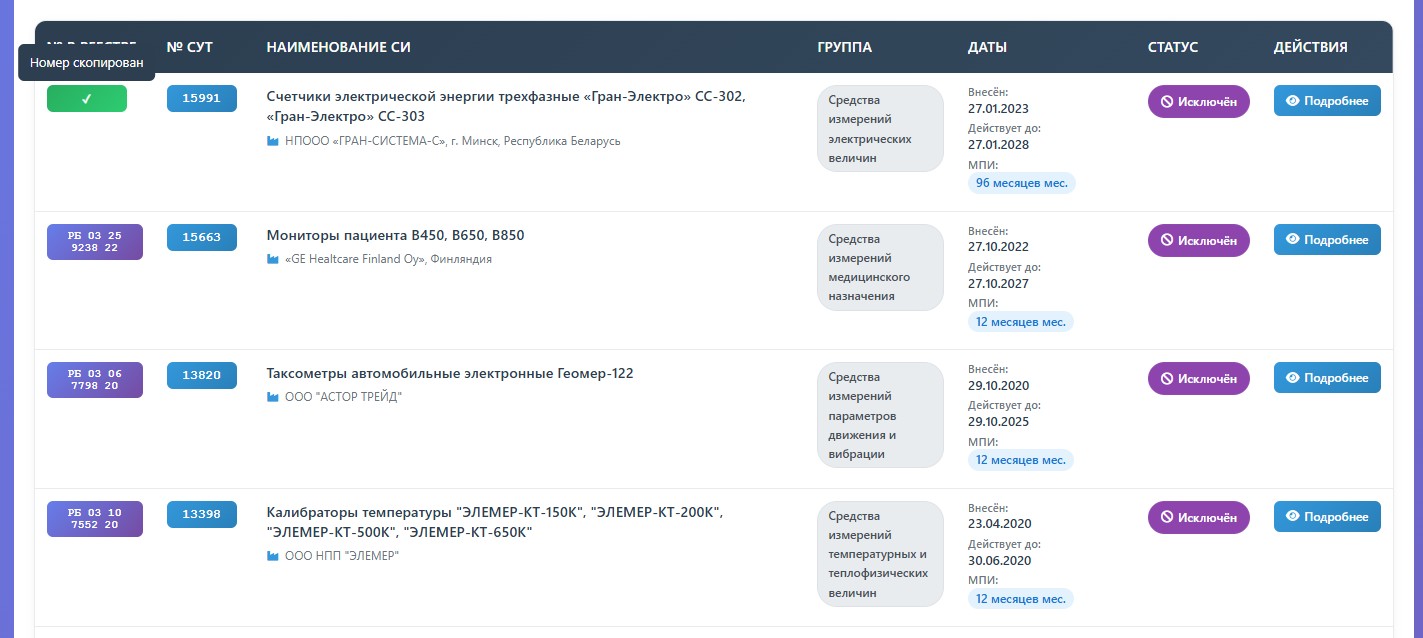Click ban icon in Исключён for row 13398

pyautogui.click(x=1167, y=518)
